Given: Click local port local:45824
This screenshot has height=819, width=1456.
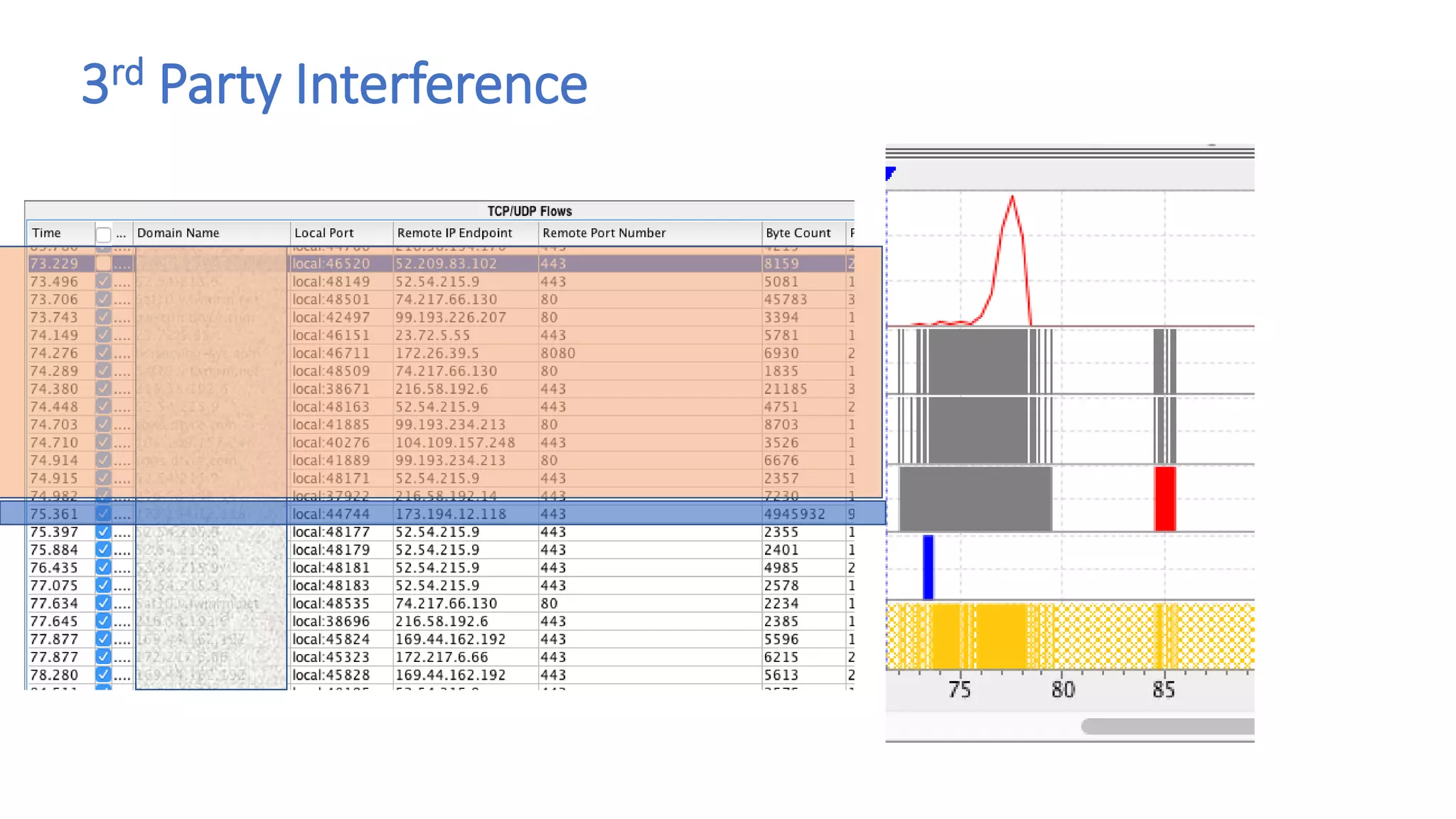Looking at the screenshot, I should pyautogui.click(x=331, y=639).
